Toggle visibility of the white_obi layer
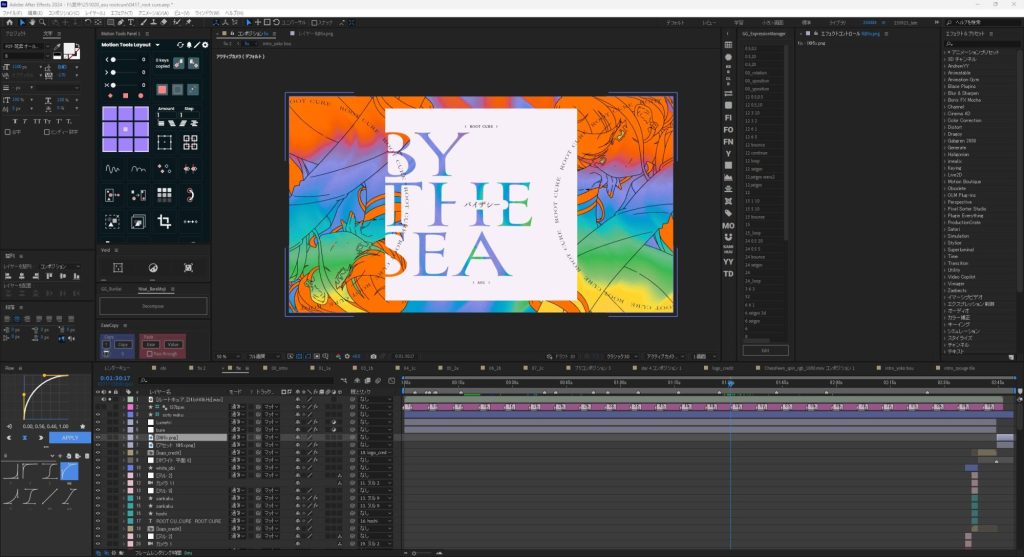The width and height of the screenshot is (1024, 557). point(98,467)
